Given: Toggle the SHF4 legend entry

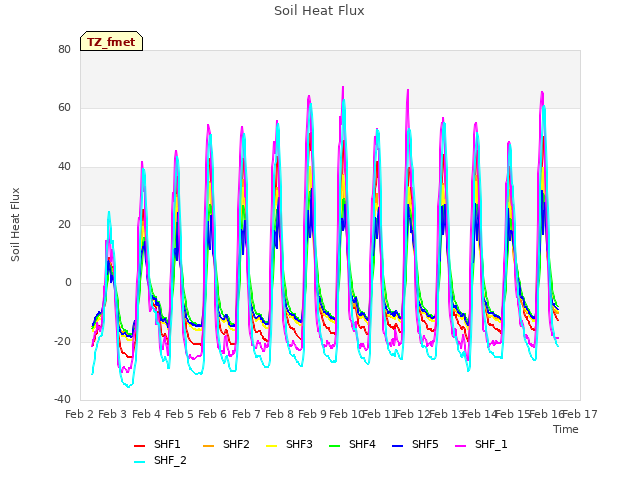Looking at the screenshot, I should (352, 444).
